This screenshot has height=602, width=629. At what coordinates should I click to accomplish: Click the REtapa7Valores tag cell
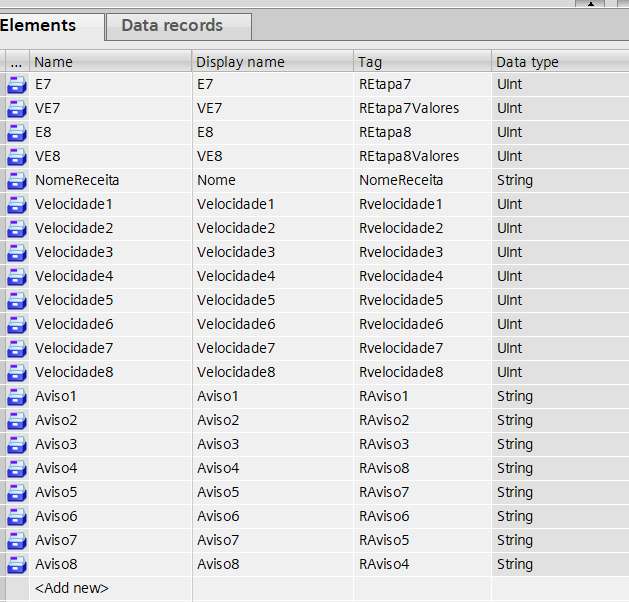[x=409, y=109]
